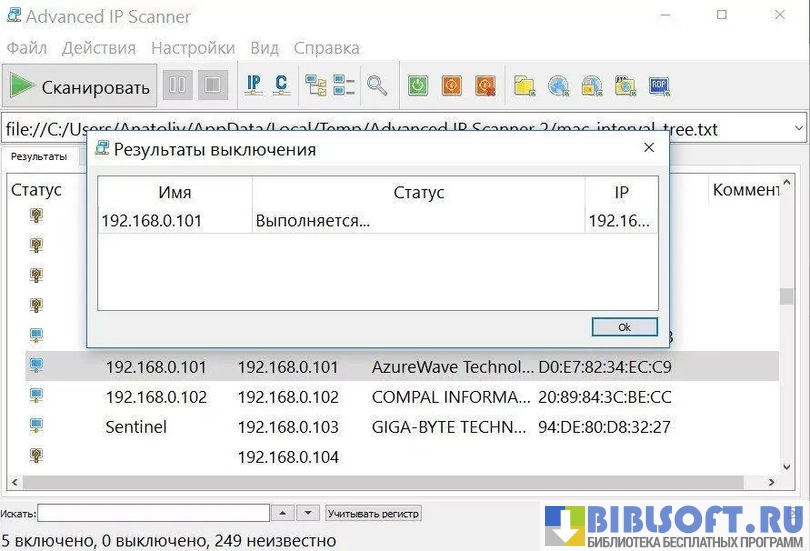This screenshot has height=551, width=810.
Task: Click the search next down arrow
Action: [x=308, y=513]
